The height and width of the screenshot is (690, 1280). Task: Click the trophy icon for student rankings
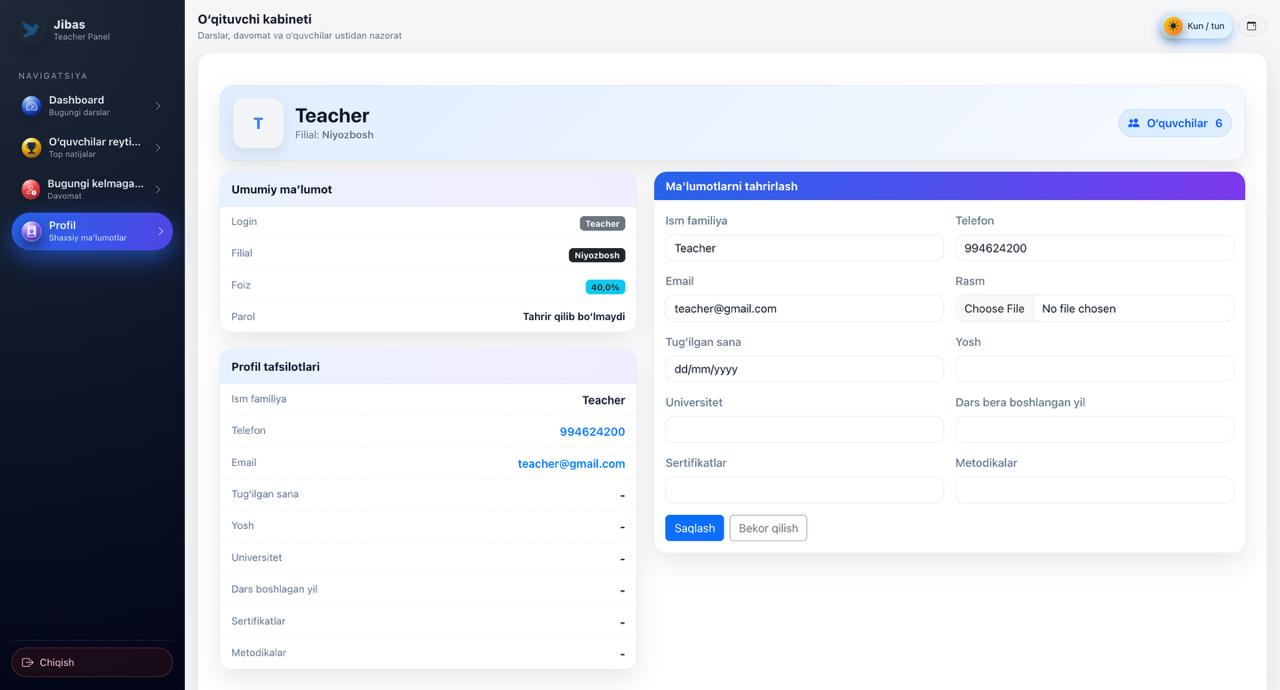31,147
